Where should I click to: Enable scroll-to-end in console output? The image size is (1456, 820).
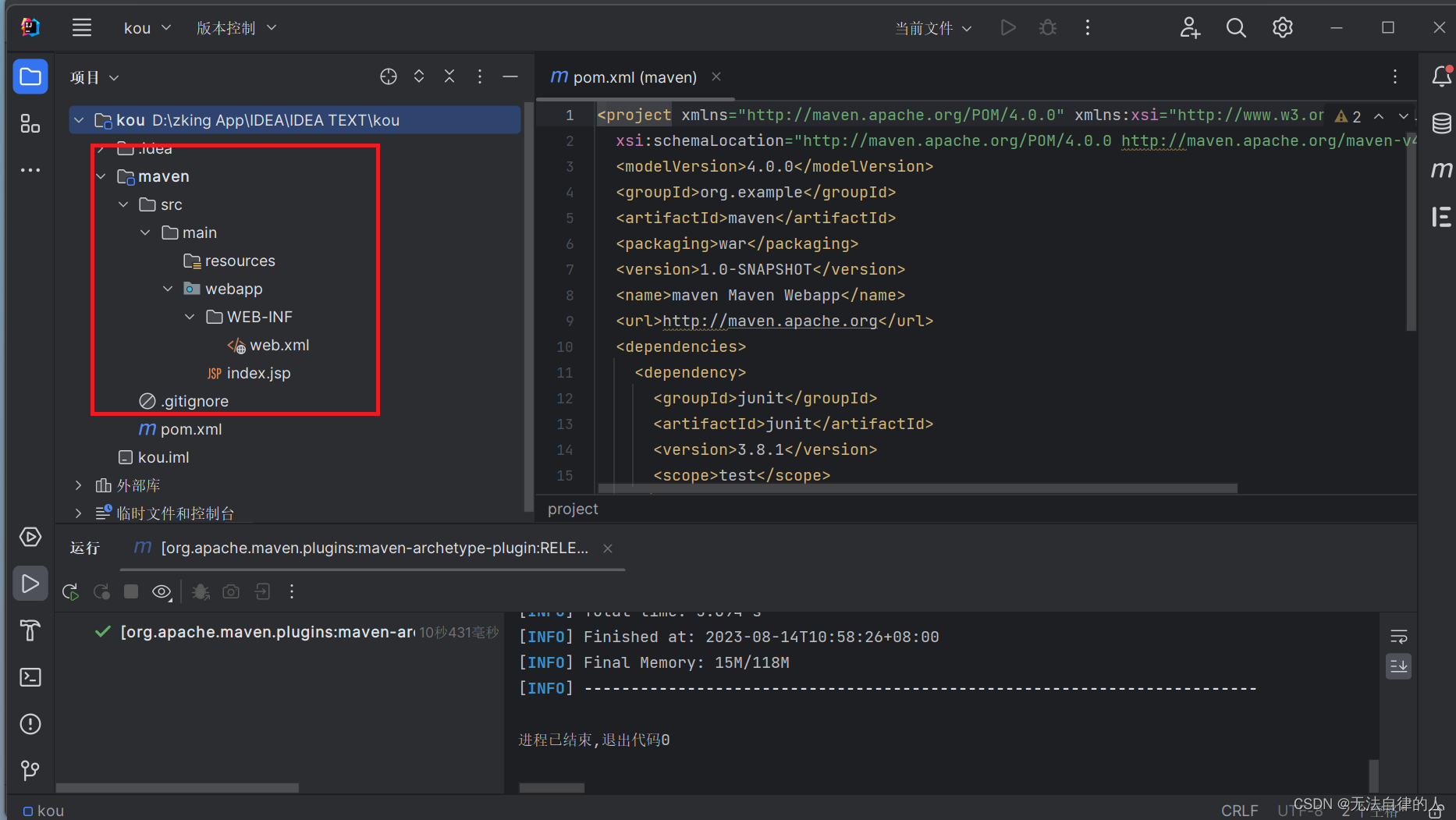[x=1398, y=666]
